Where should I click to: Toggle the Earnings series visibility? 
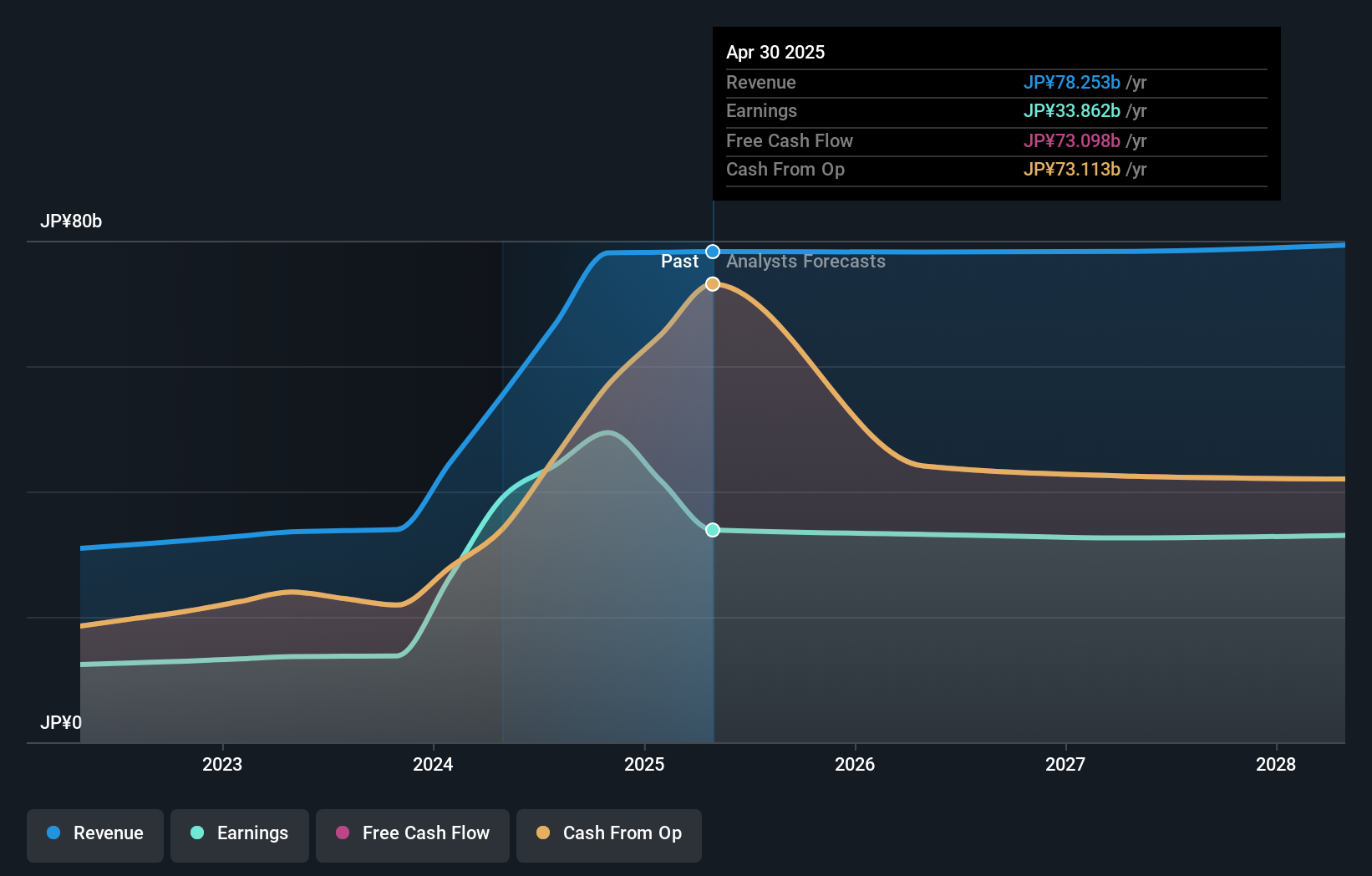(240, 833)
